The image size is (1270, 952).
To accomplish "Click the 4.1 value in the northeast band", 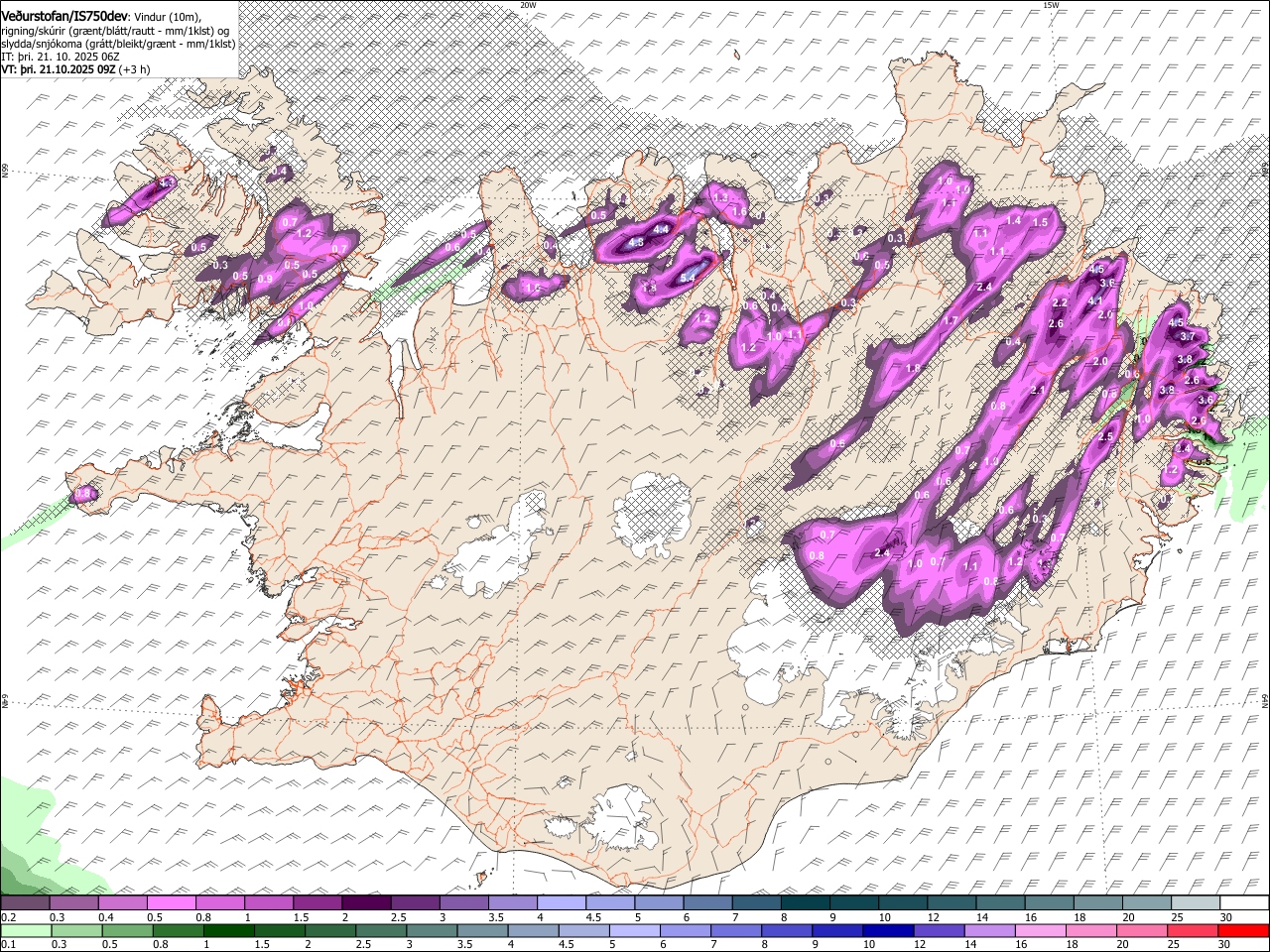I will pos(1095,300).
